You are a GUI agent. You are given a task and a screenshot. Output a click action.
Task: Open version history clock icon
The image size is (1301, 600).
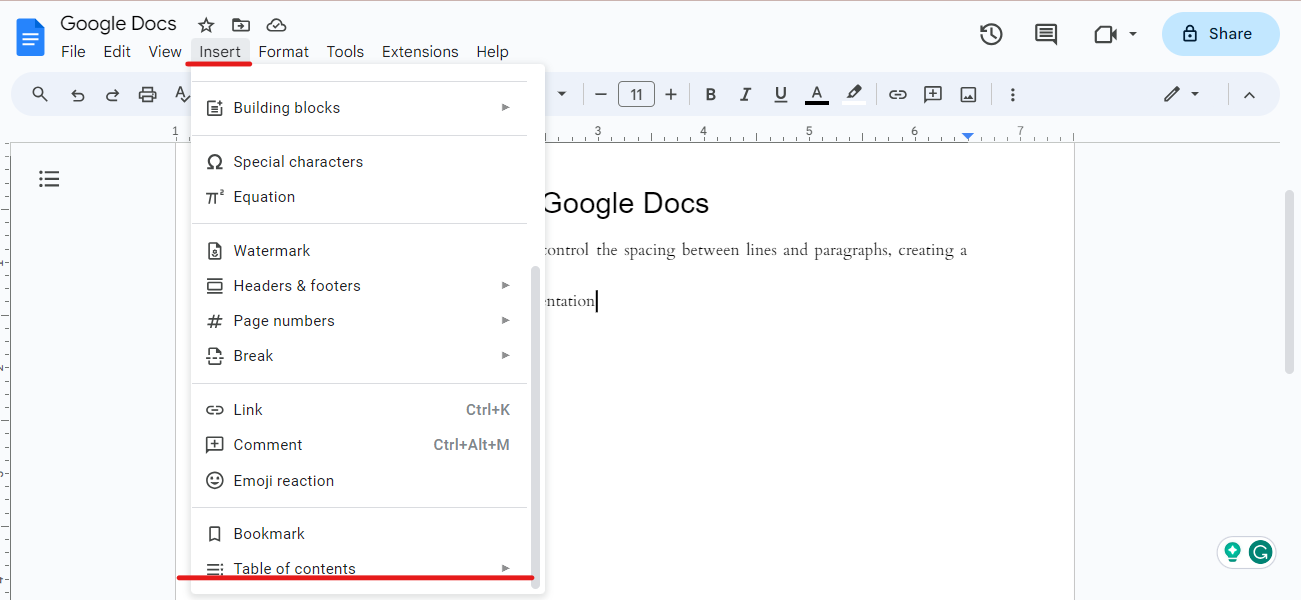click(x=990, y=34)
